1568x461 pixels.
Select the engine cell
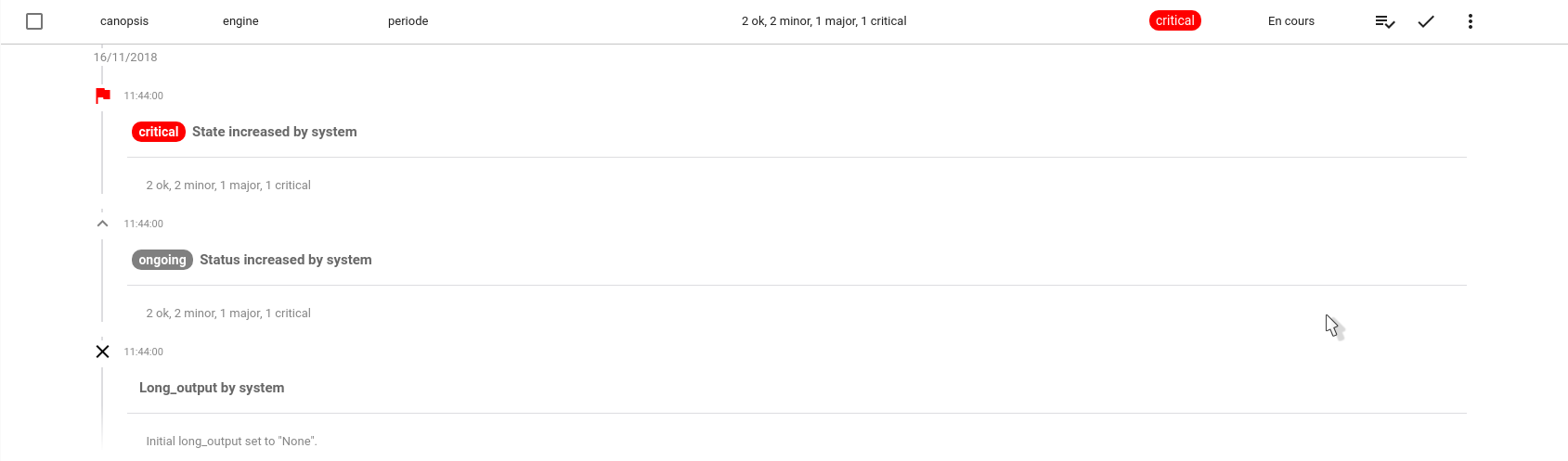pos(240,21)
